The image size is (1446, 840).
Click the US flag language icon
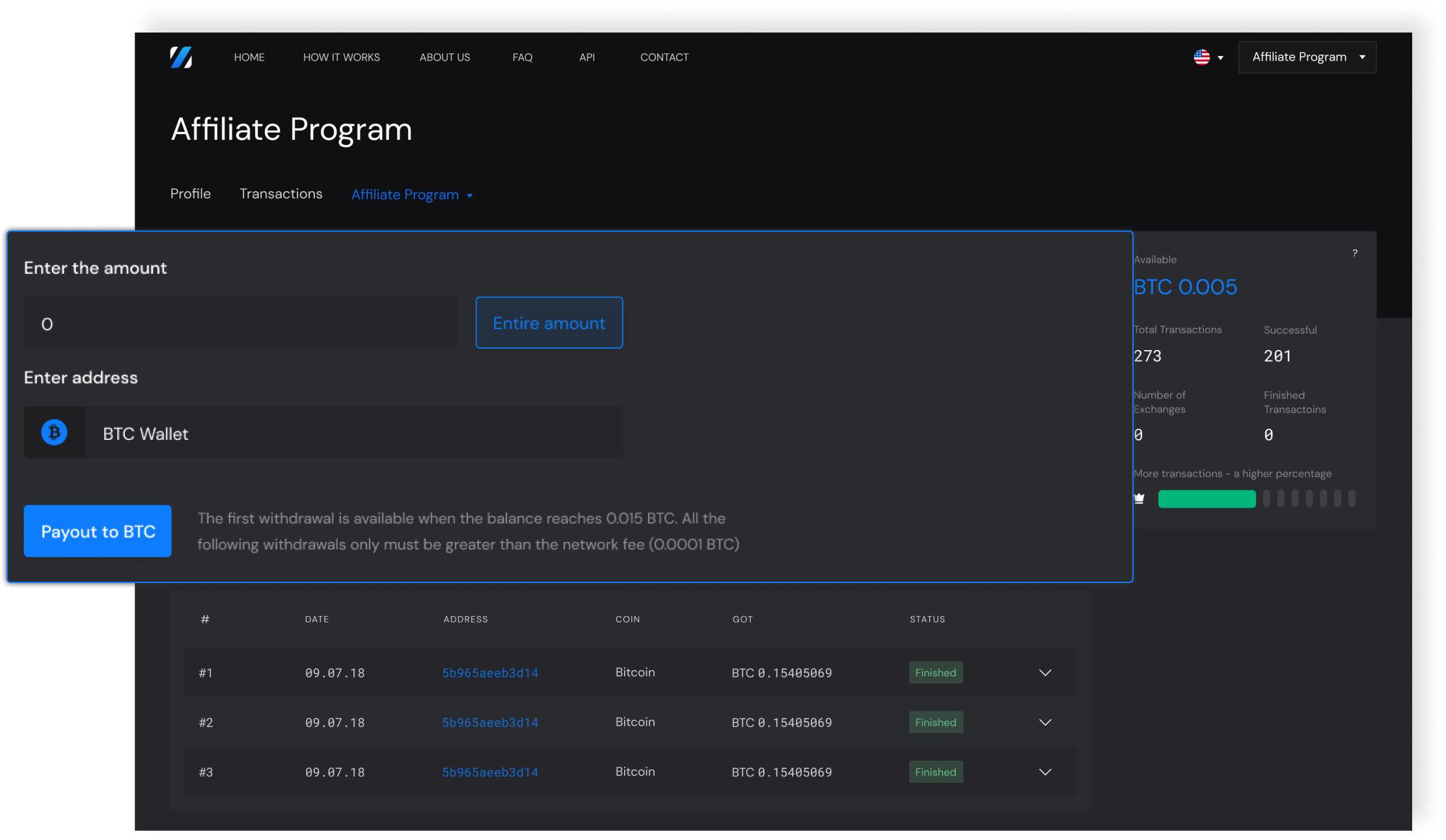(1201, 57)
